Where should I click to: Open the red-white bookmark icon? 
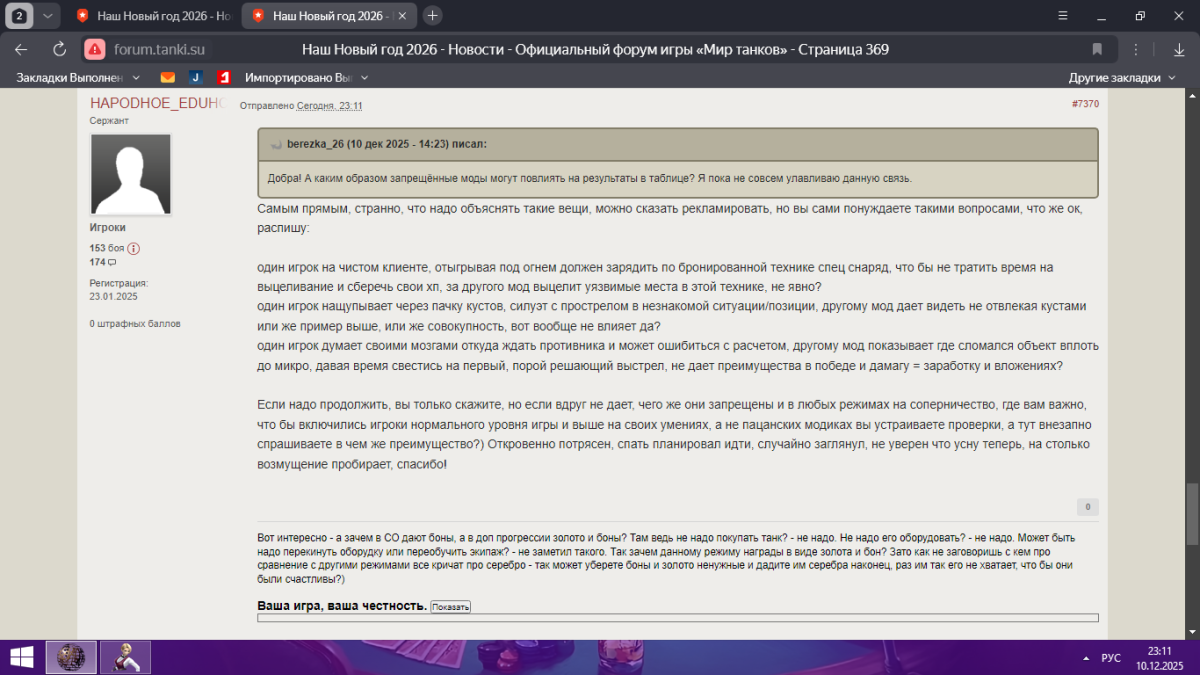[225, 77]
